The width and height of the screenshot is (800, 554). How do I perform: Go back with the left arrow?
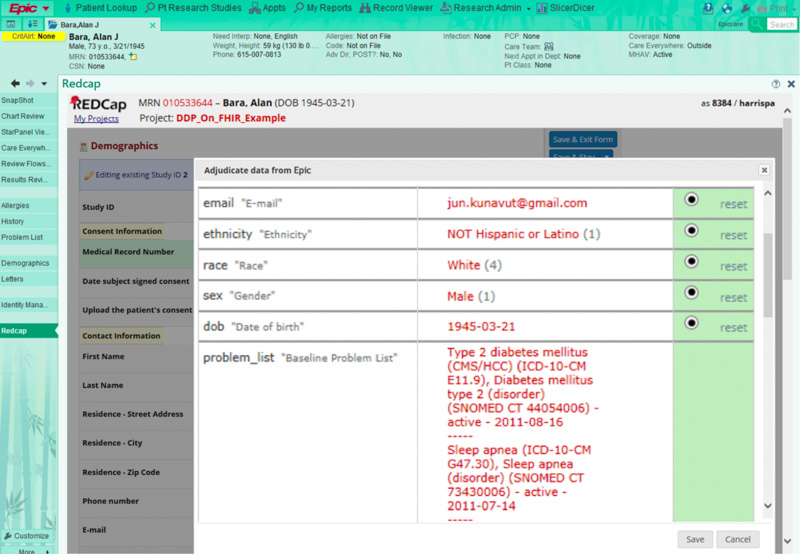[15, 83]
